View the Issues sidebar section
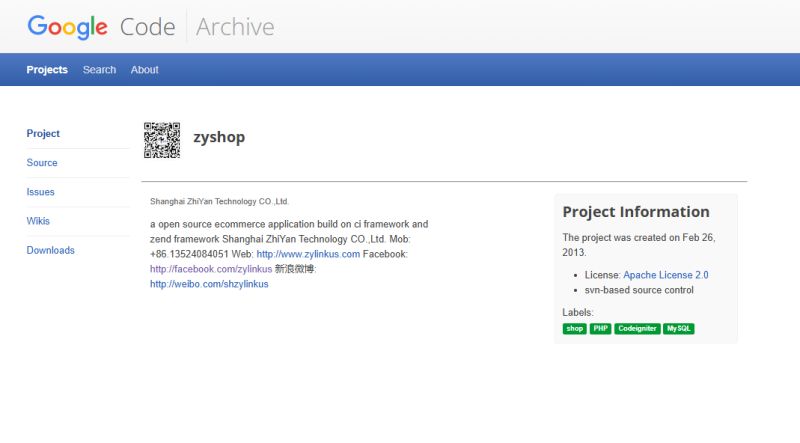Image resolution: width=800 pixels, height=443 pixels. 40,192
